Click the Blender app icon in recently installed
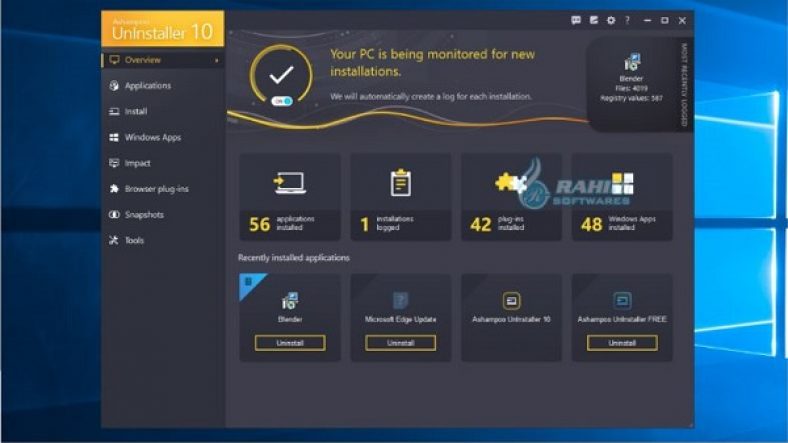Screen dimensions: 788x443 tap(290, 300)
